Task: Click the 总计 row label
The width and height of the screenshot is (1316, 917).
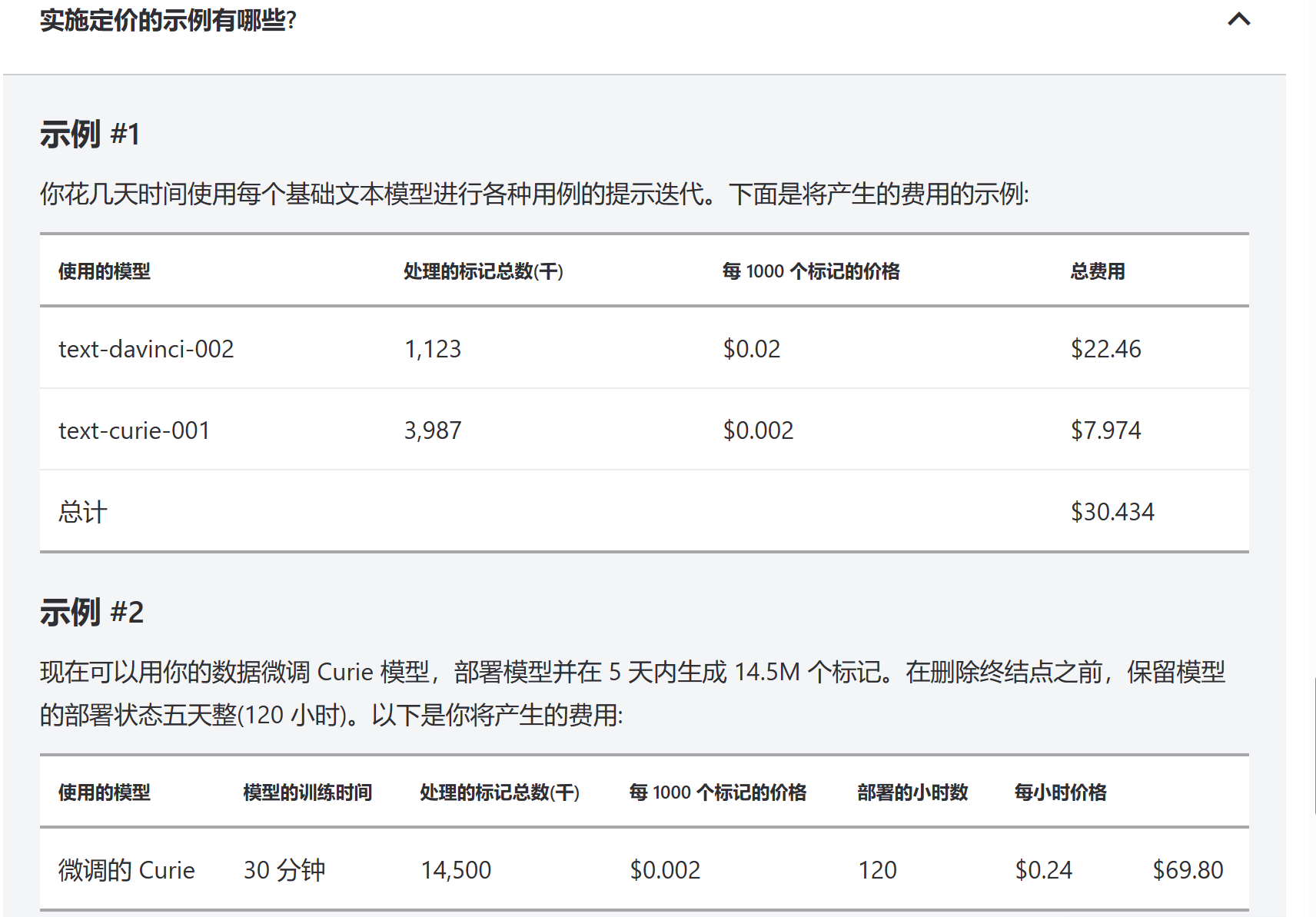Action: tap(83, 512)
